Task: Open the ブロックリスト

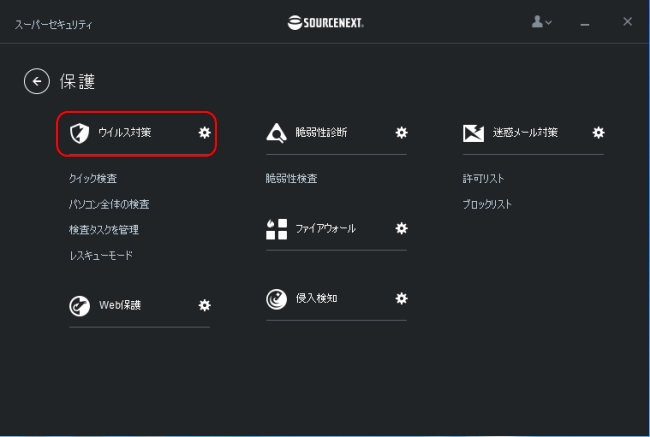Action: (487, 204)
